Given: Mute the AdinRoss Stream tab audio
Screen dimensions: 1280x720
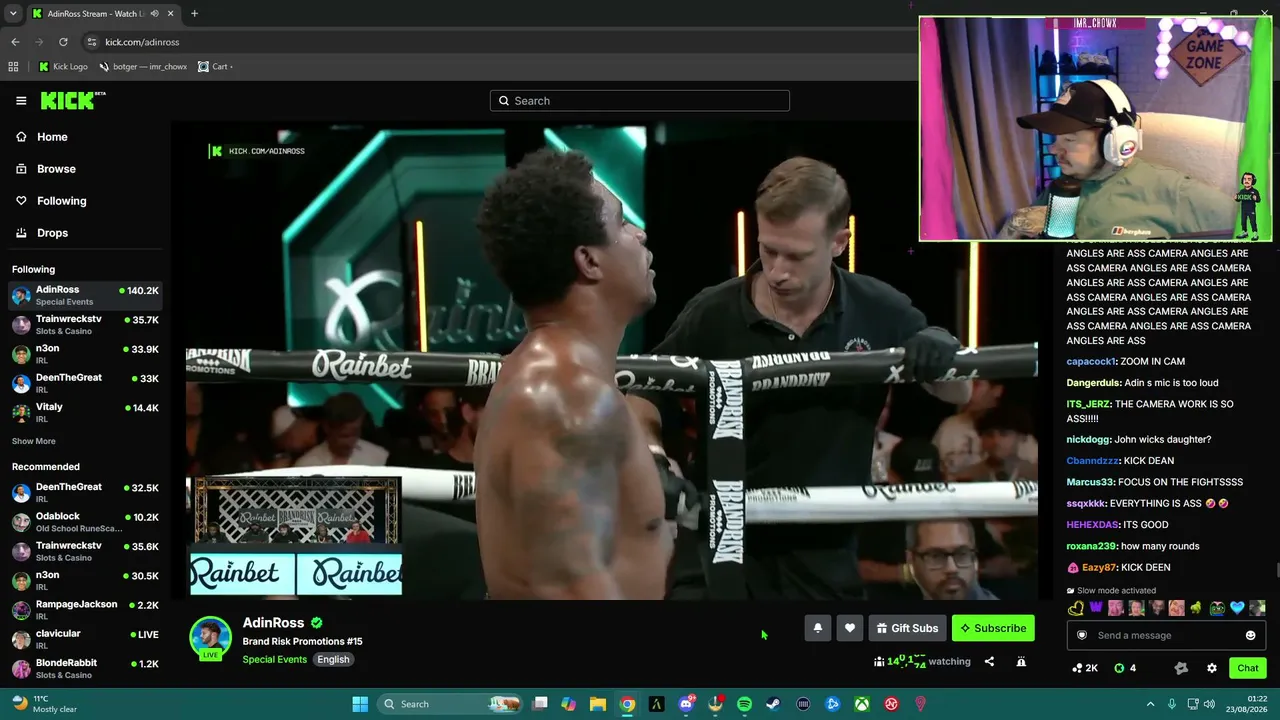Looking at the screenshot, I should [154, 14].
